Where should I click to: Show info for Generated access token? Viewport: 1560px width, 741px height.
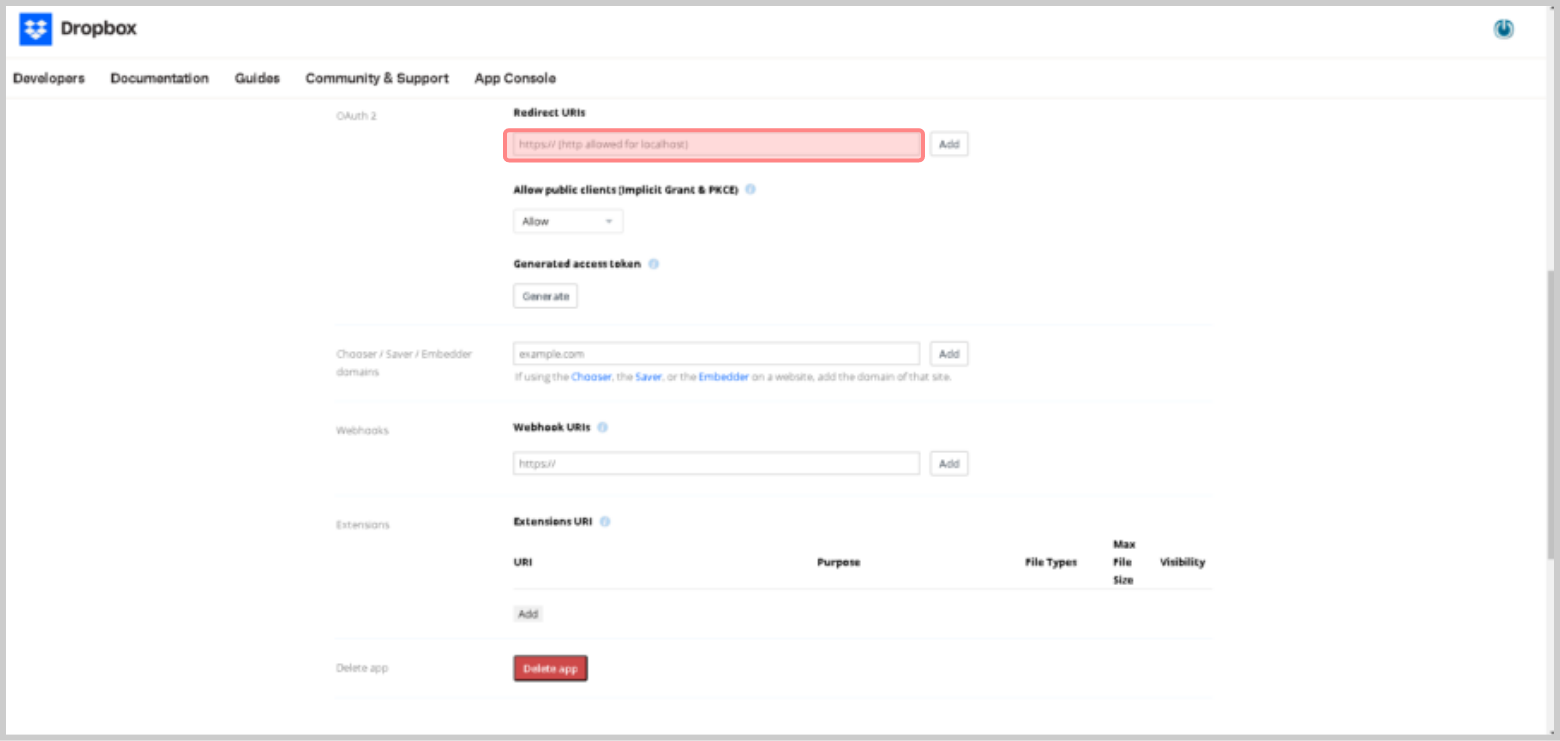tap(653, 264)
